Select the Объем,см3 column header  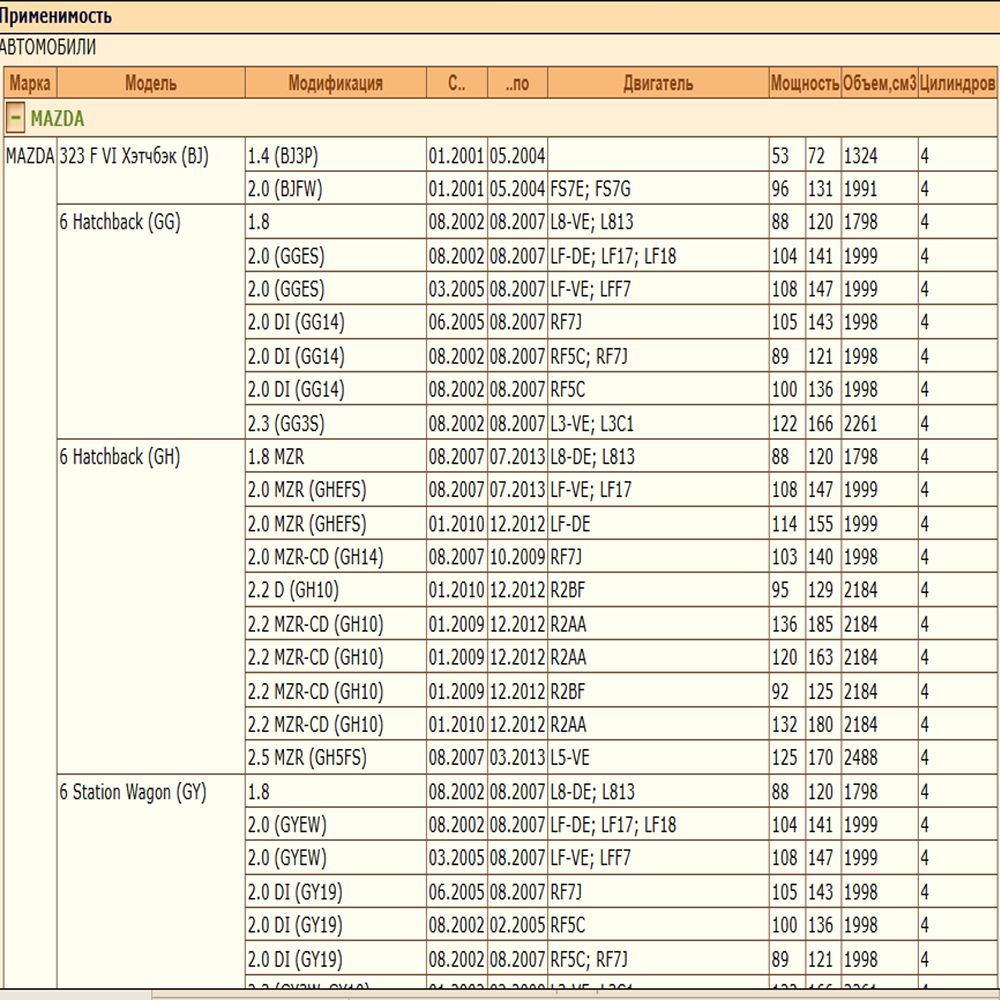(x=879, y=83)
